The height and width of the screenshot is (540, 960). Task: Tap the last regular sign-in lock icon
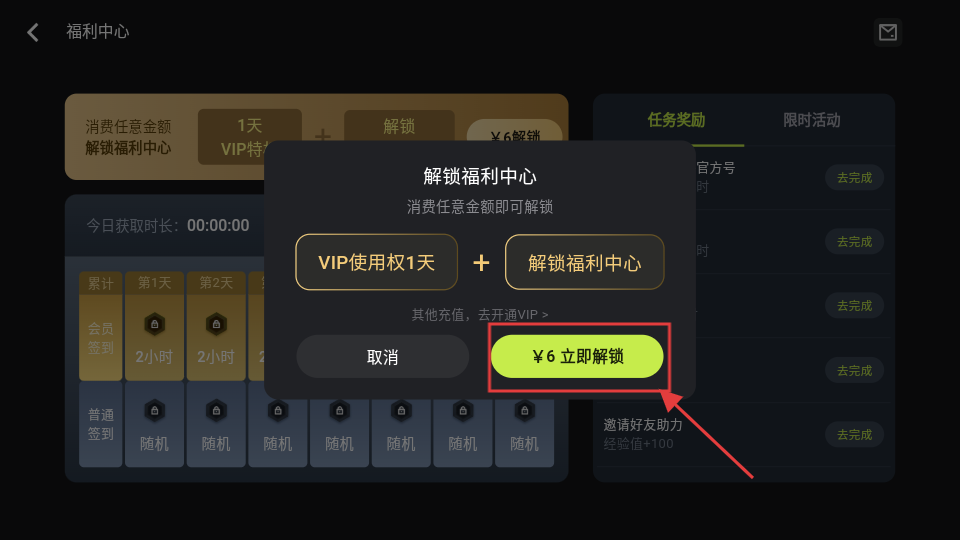point(525,411)
